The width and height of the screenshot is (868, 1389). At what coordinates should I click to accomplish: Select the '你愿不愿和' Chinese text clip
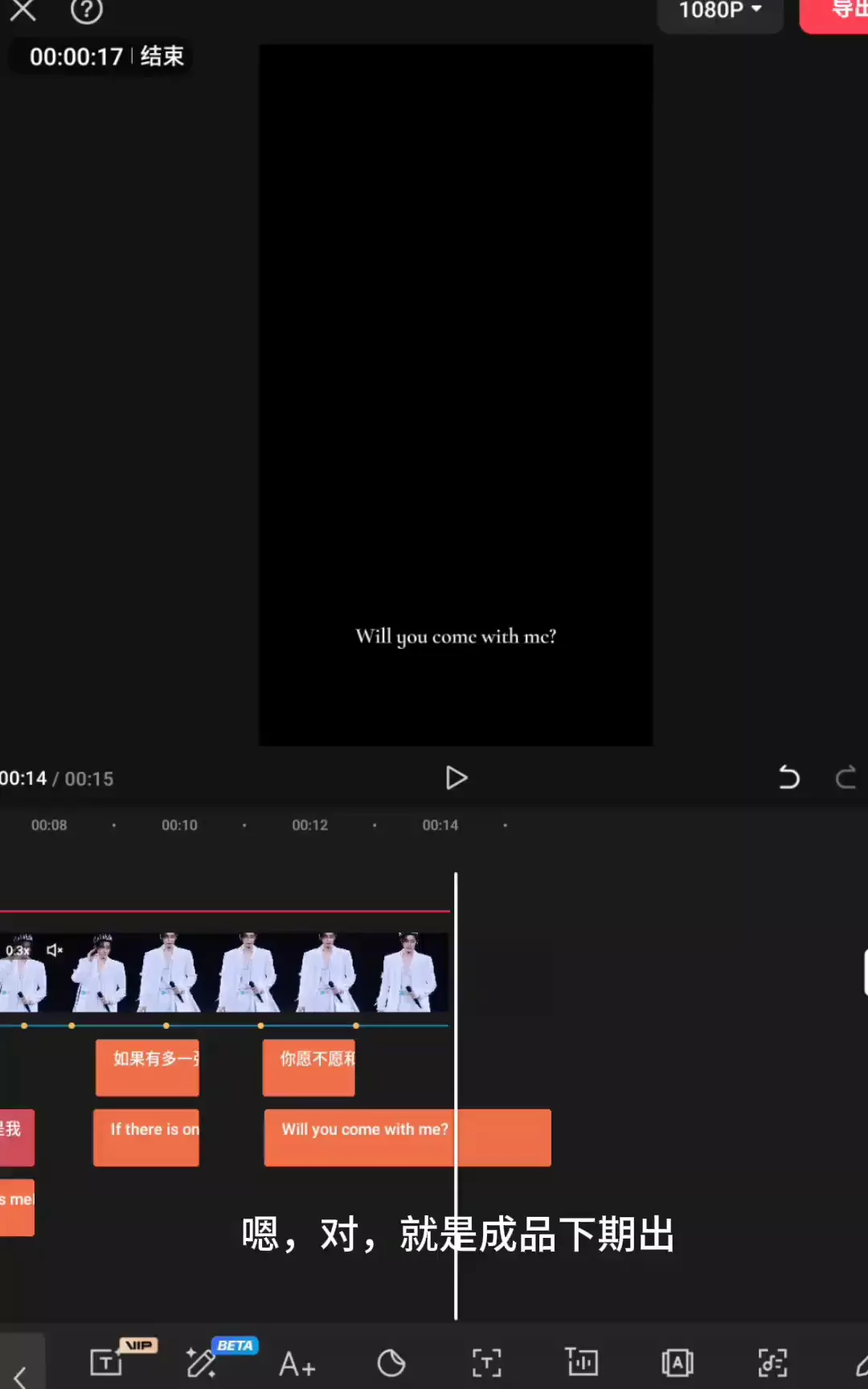(309, 1067)
